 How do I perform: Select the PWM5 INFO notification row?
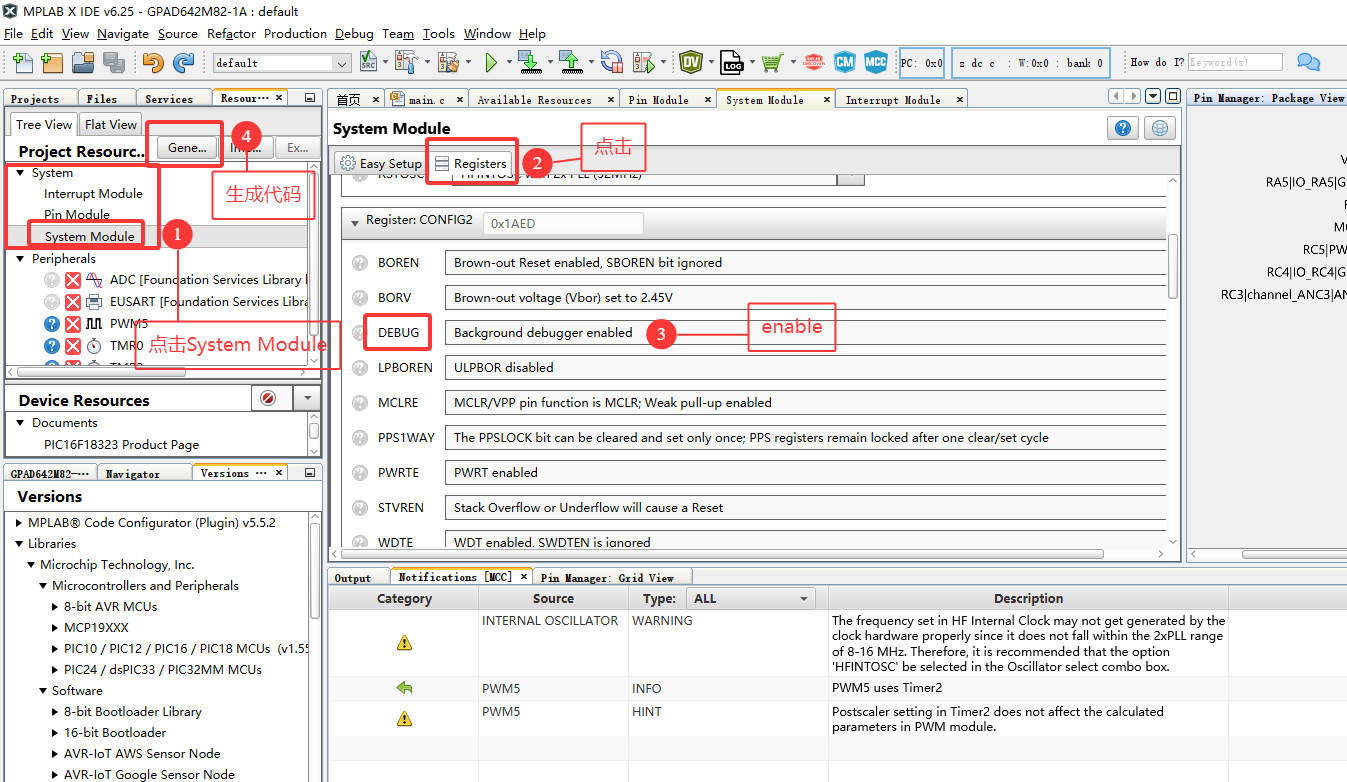[x=837, y=688]
